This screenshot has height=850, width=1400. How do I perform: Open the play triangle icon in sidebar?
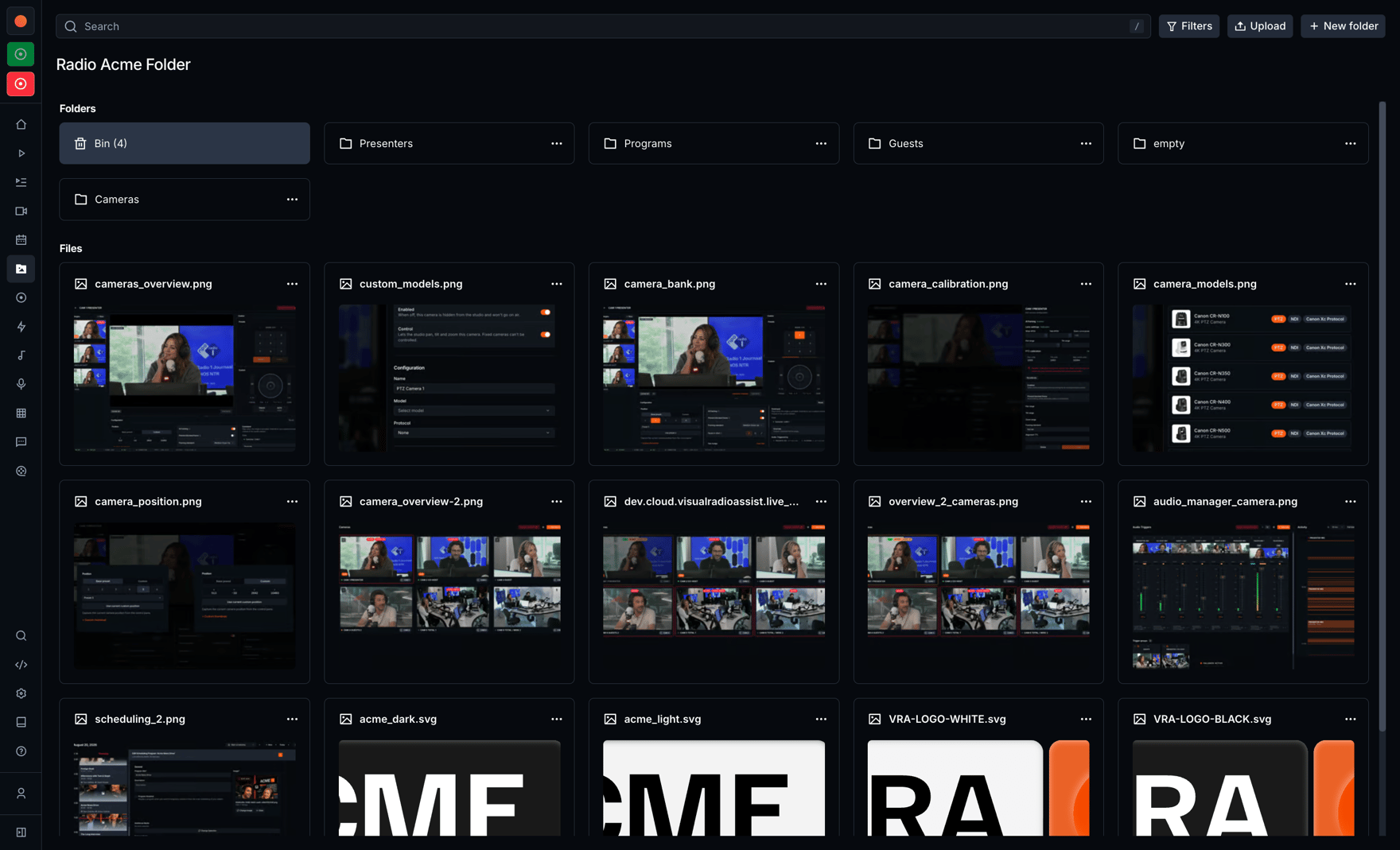pos(21,153)
